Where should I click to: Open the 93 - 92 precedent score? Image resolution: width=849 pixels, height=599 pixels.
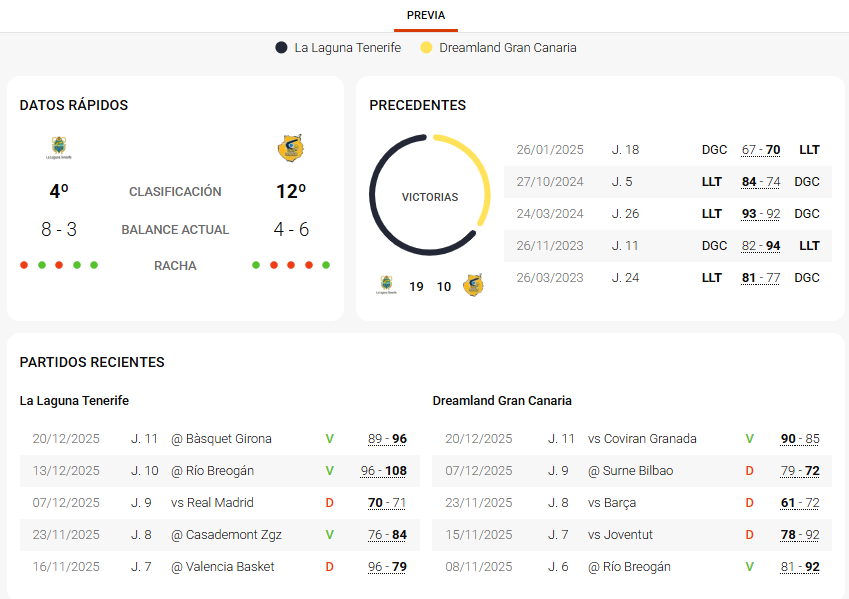point(761,214)
